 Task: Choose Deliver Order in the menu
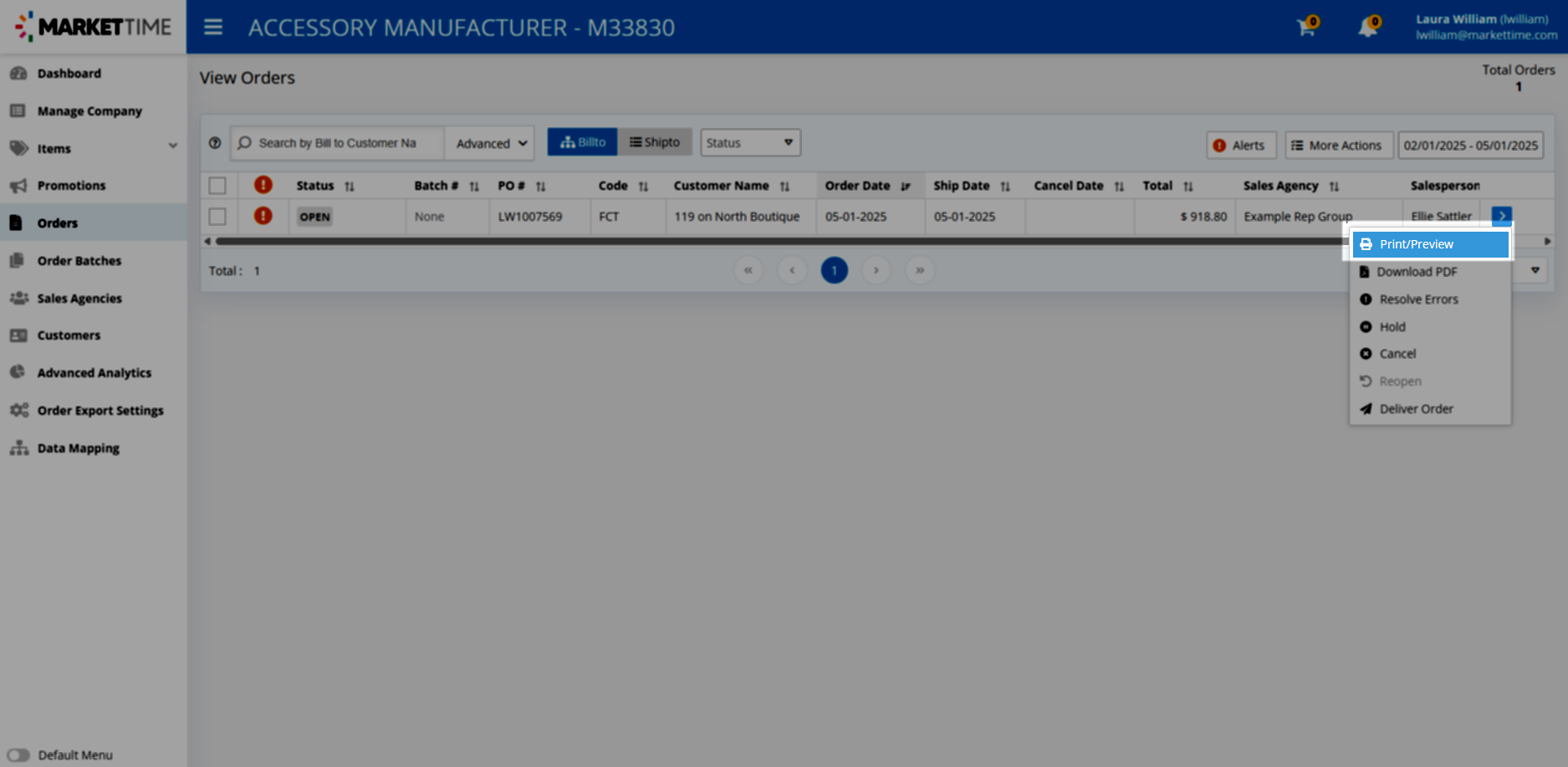[x=1431, y=409]
